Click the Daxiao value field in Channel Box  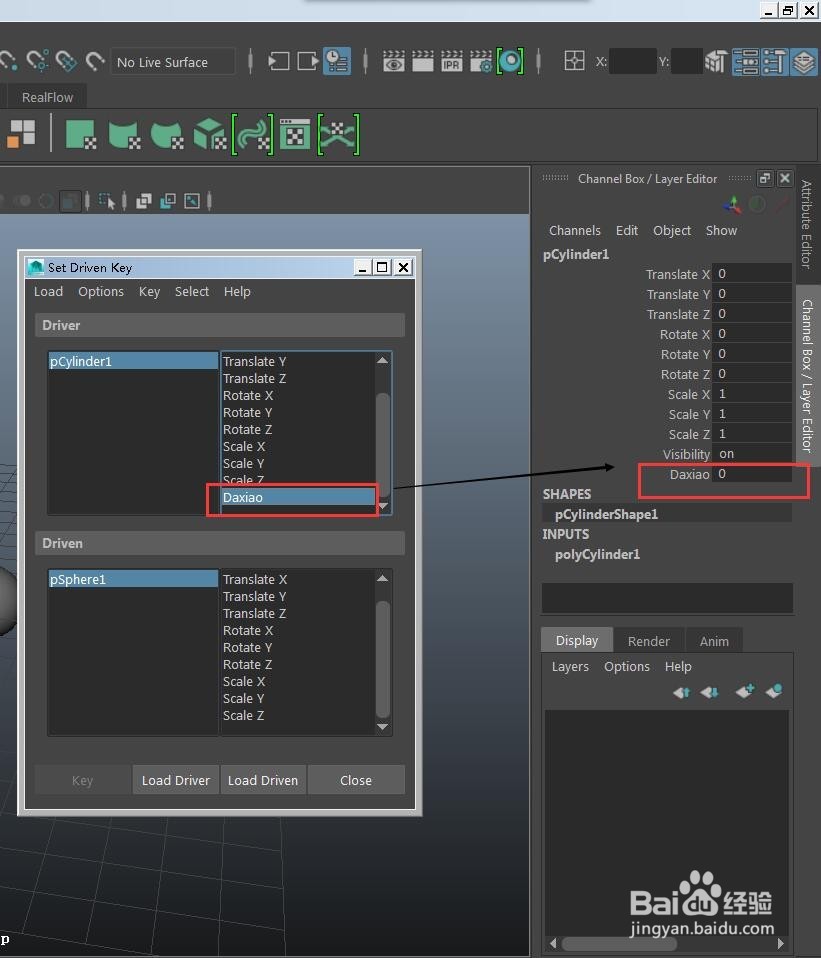(x=752, y=474)
